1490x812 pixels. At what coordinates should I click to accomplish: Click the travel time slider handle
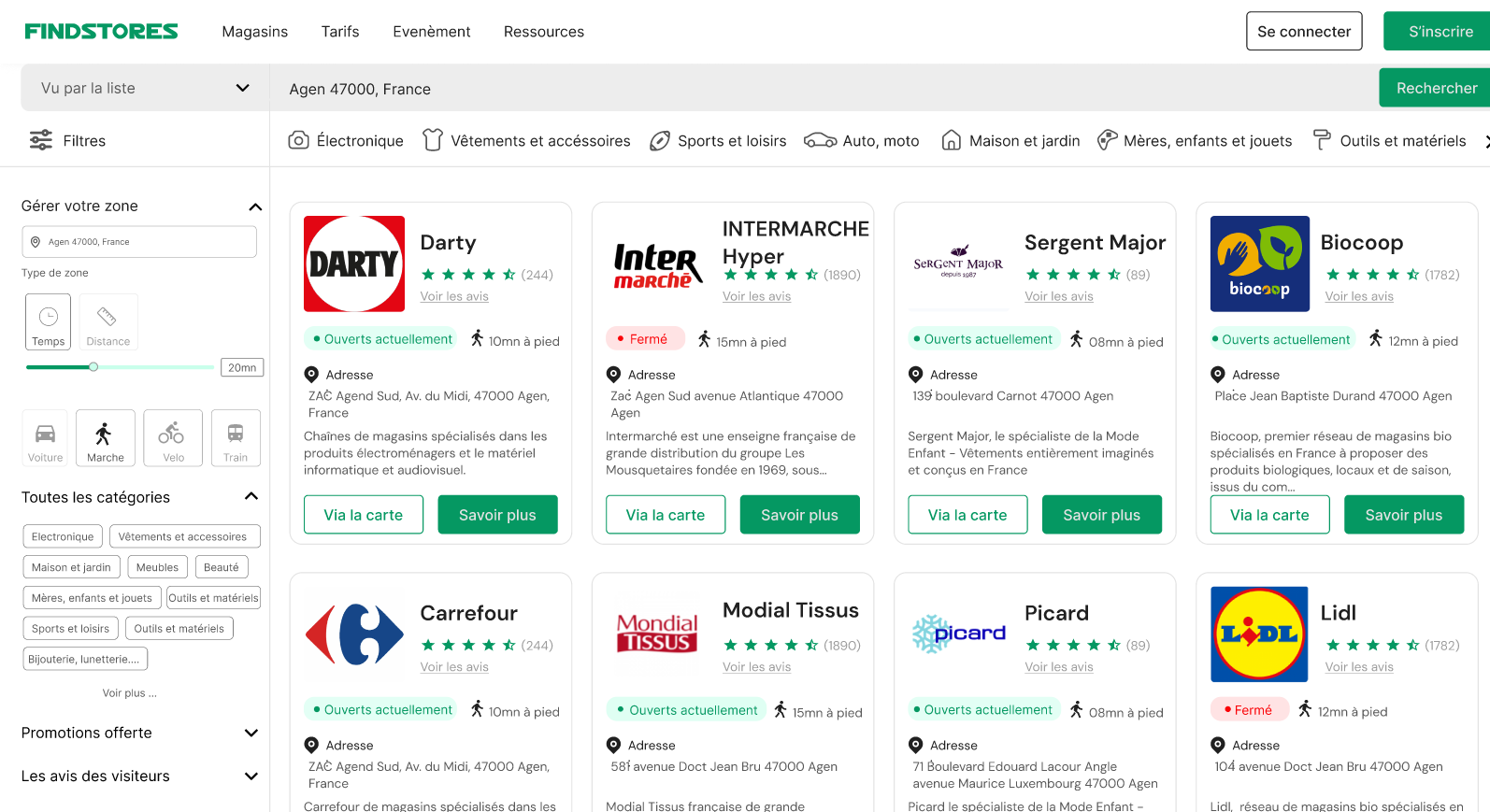(x=93, y=367)
